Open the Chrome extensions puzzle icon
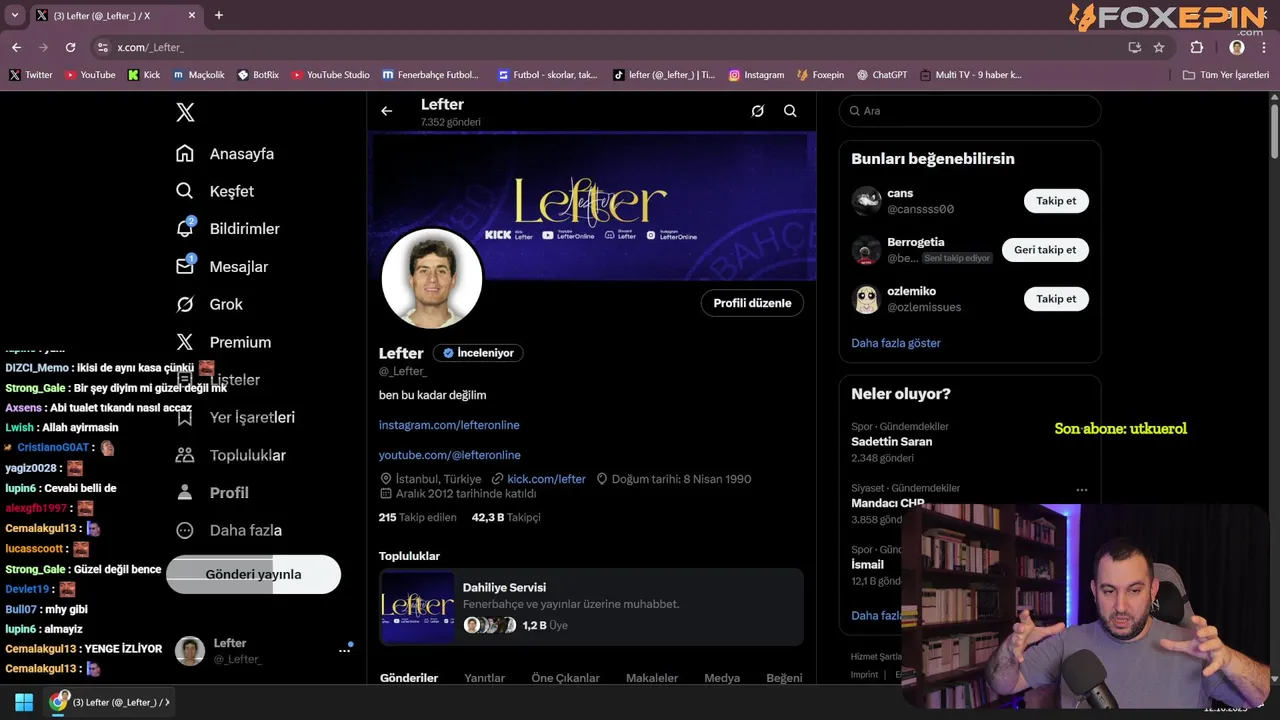 tap(1196, 47)
